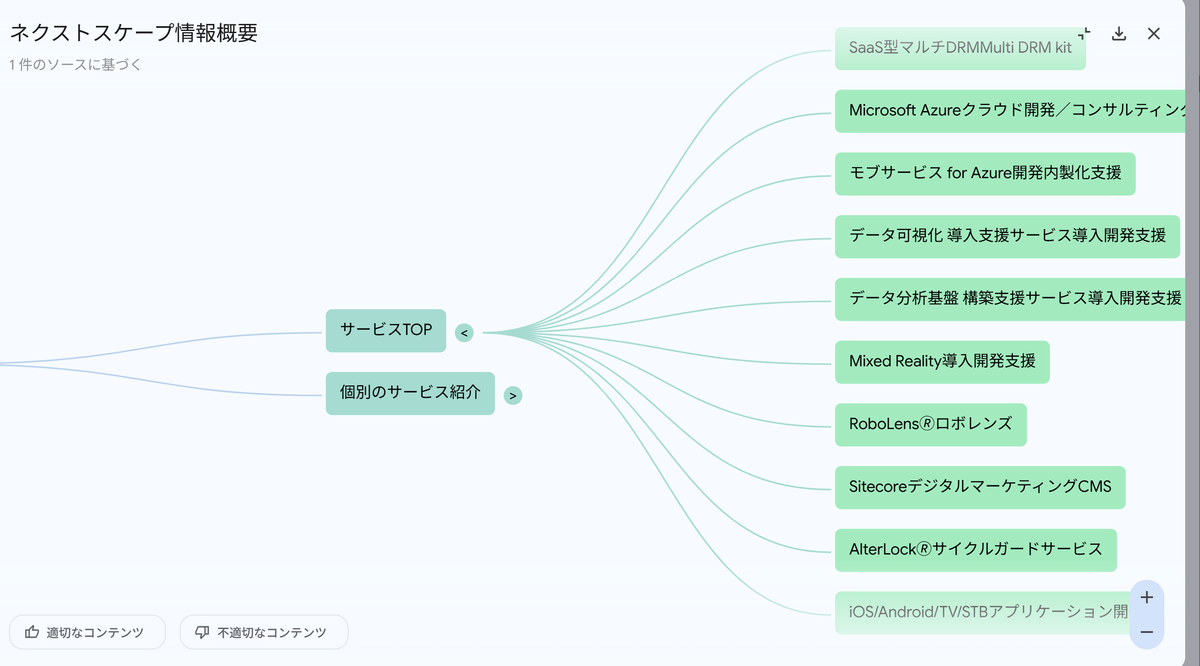This screenshot has height=666, width=1200.
Task: Open AlterLockサイクルガードサービス node
Action: coord(975,550)
